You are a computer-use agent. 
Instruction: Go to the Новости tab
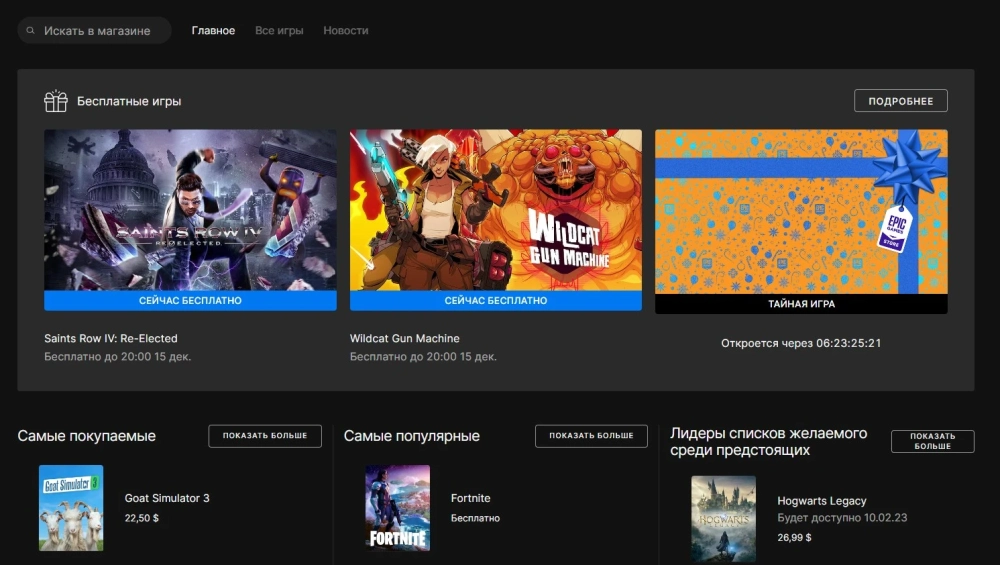tap(346, 31)
